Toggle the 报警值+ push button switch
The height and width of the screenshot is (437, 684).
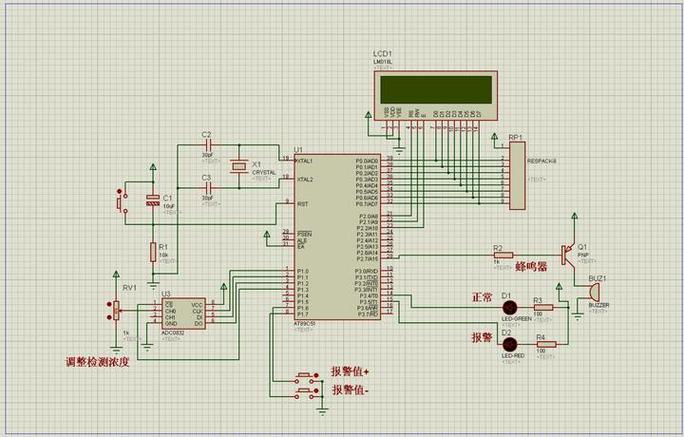click(309, 377)
